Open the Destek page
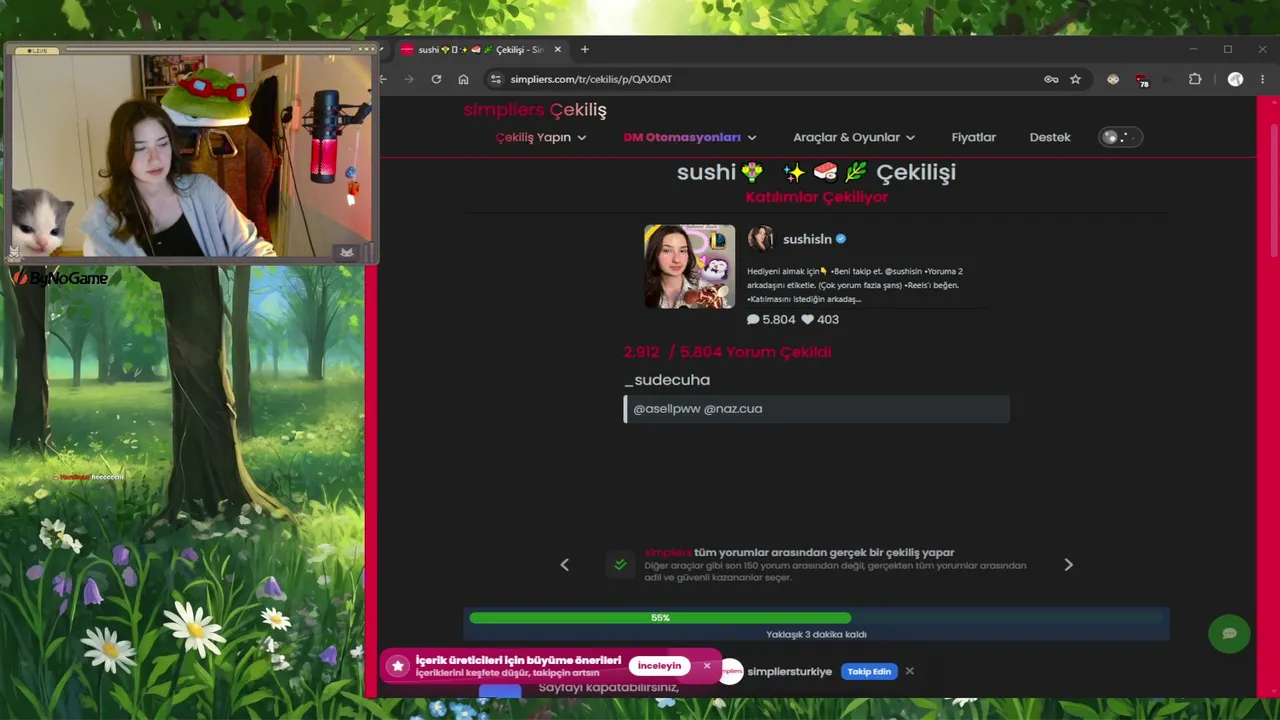 click(x=1050, y=137)
